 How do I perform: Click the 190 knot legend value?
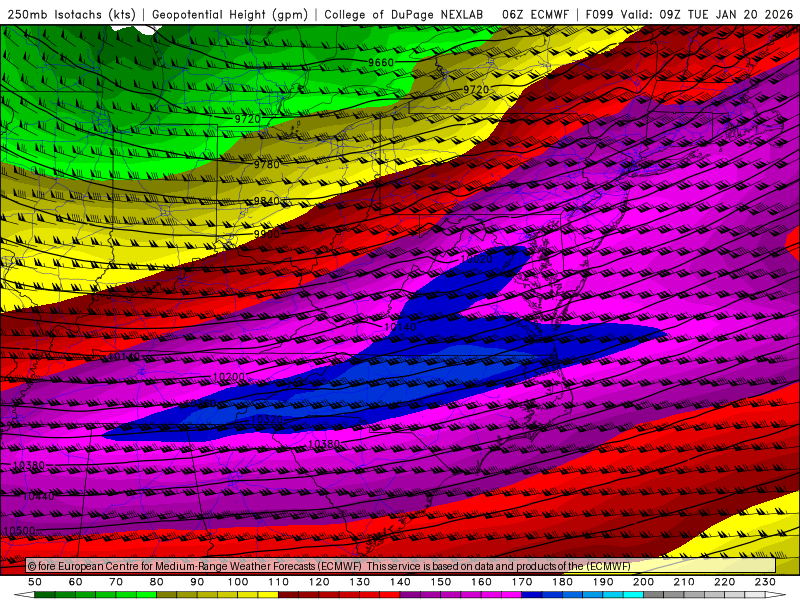pyautogui.click(x=603, y=582)
